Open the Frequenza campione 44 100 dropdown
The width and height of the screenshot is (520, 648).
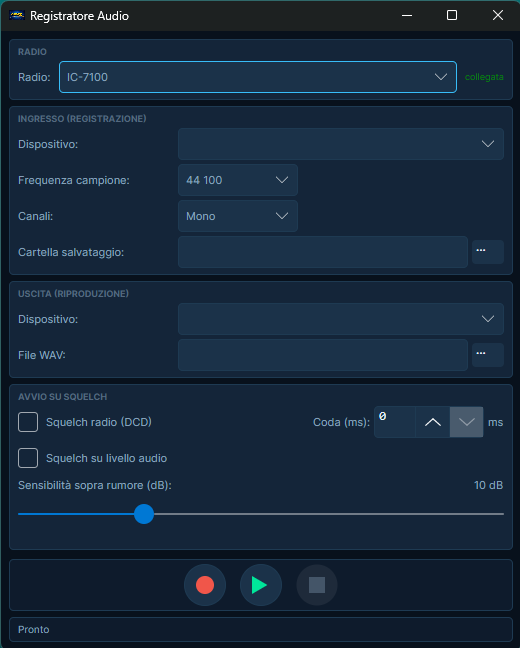coord(238,180)
